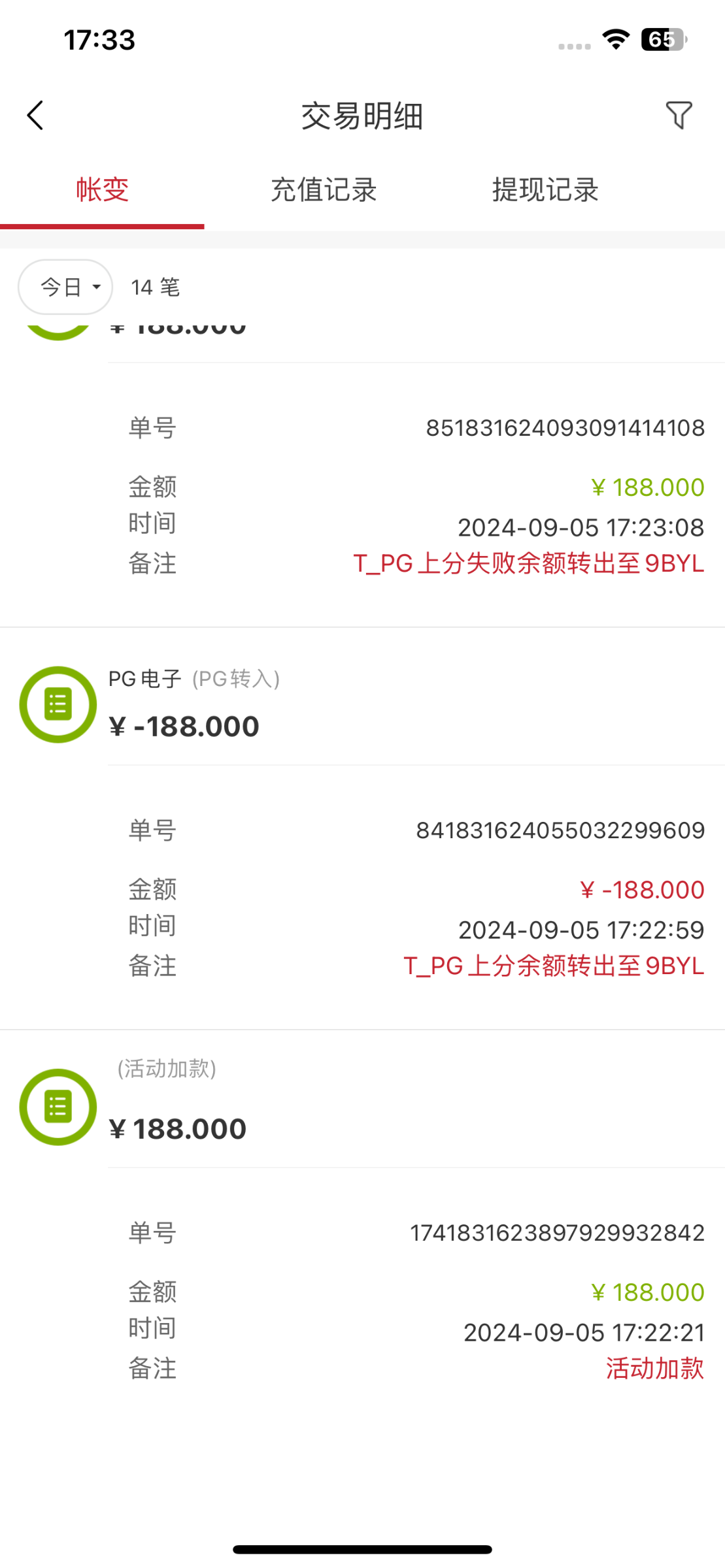Tap order number 8418316240550322​99609
Image resolution: width=725 pixels, height=1568 pixels.
(560, 830)
